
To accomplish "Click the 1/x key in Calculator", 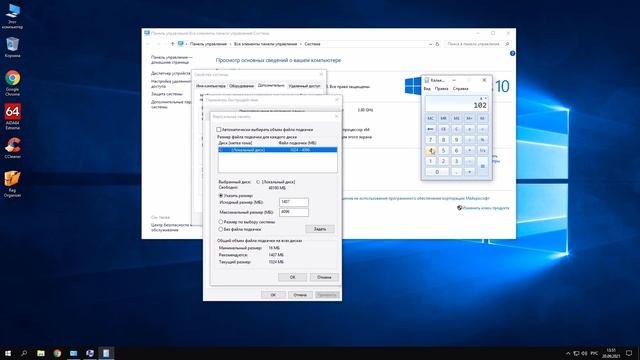I will pyautogui.click(x=482, y=150).
